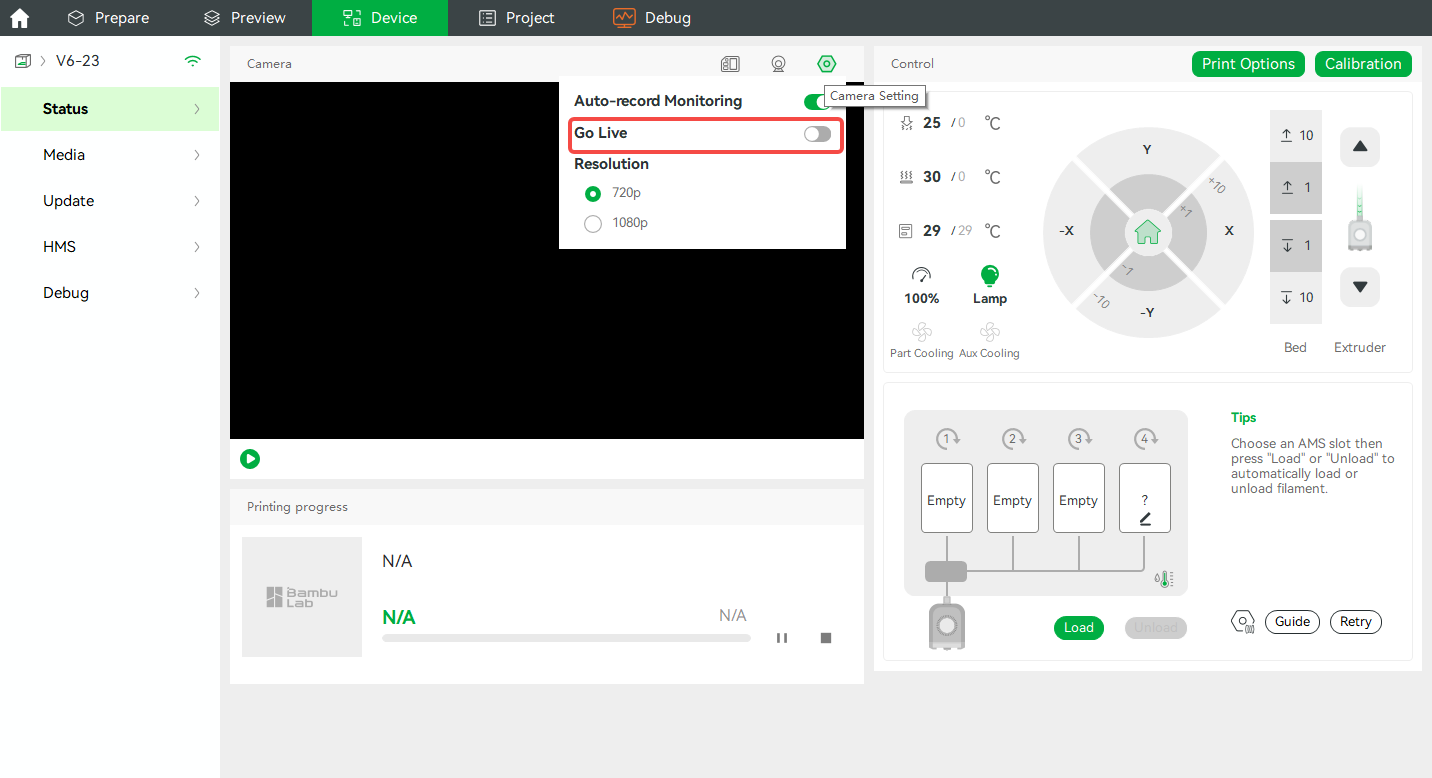Stop the current print

(x=826, y=638)
